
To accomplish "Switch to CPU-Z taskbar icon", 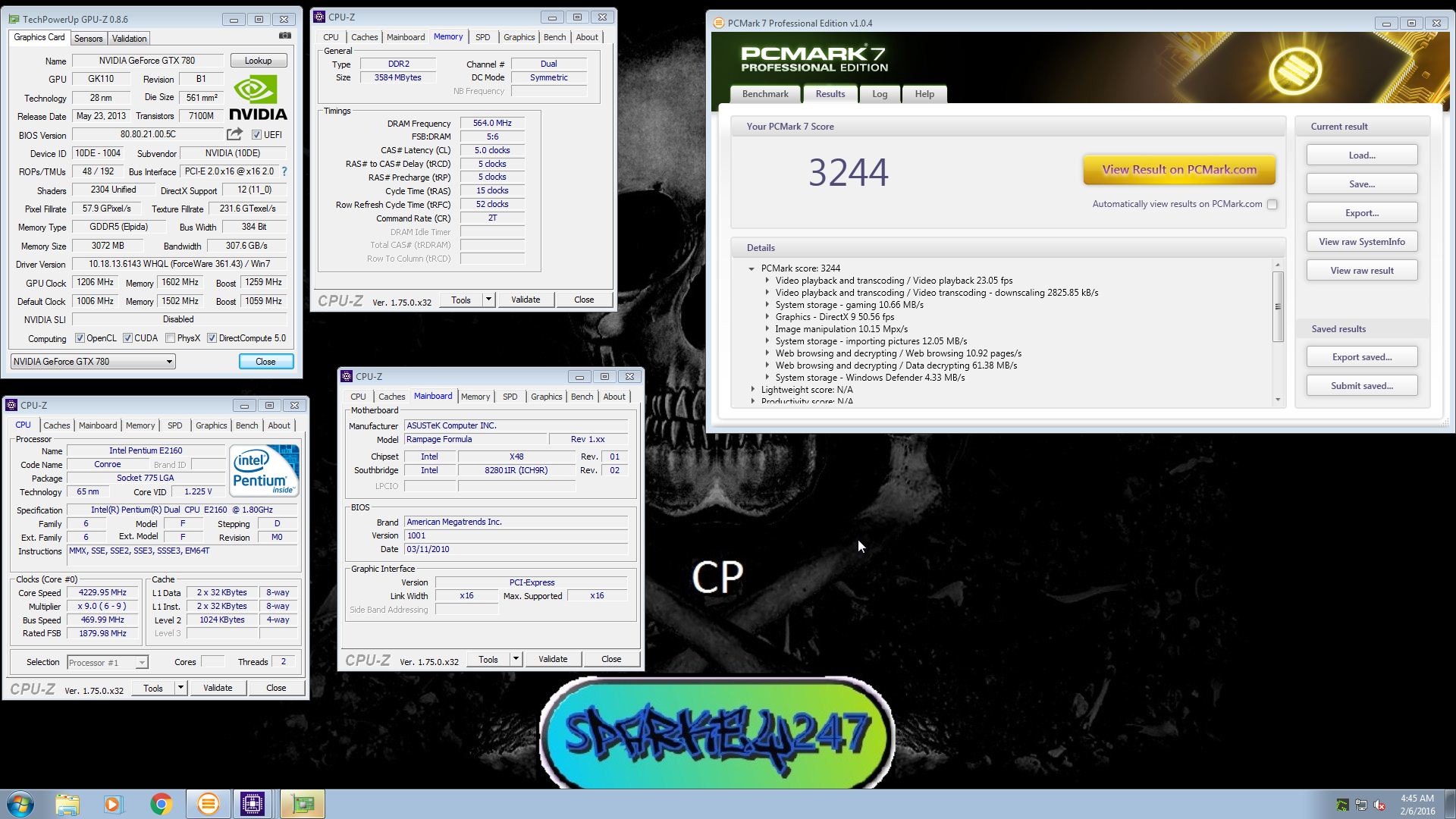I will pyautogui.click(x=252, y=804).
